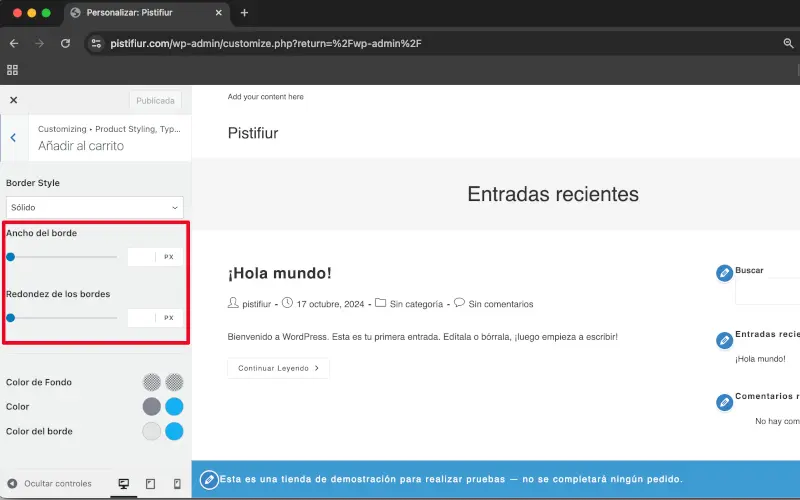
Task: Click the zoom magnifier icon in address bar
Action: (x=788, y=43)
